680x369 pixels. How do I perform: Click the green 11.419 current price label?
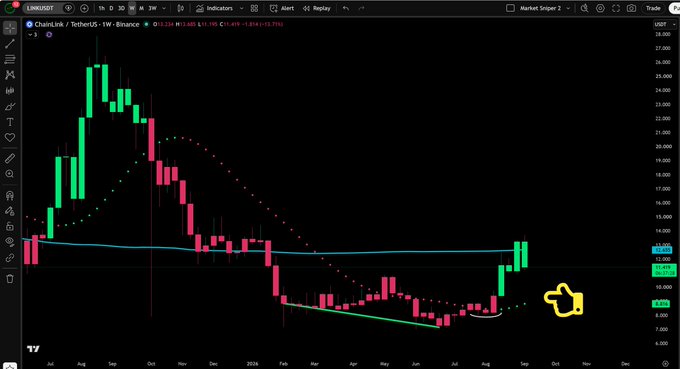[664, 270]
